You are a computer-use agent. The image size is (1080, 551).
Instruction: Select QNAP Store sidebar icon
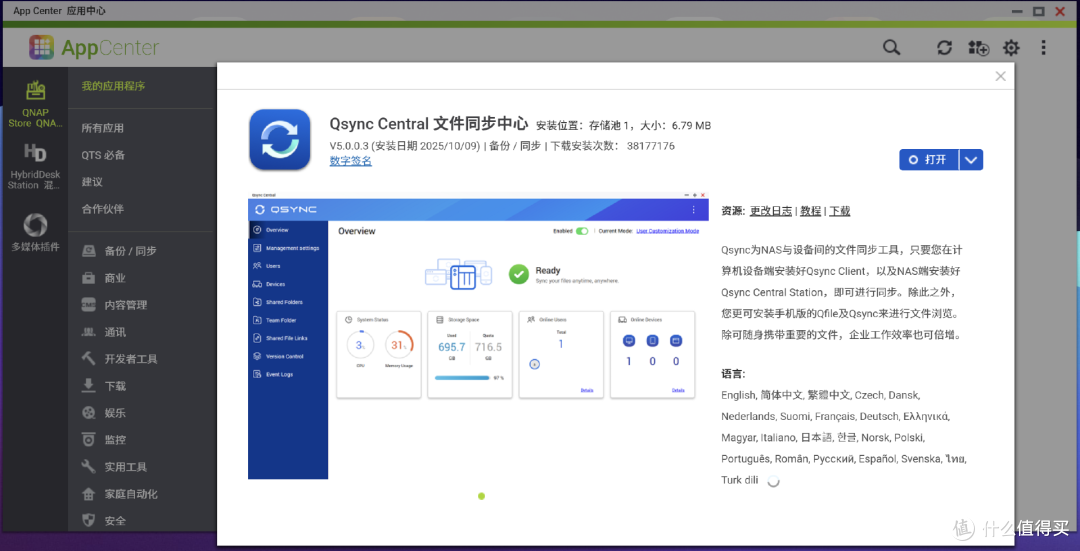point(35,90)
